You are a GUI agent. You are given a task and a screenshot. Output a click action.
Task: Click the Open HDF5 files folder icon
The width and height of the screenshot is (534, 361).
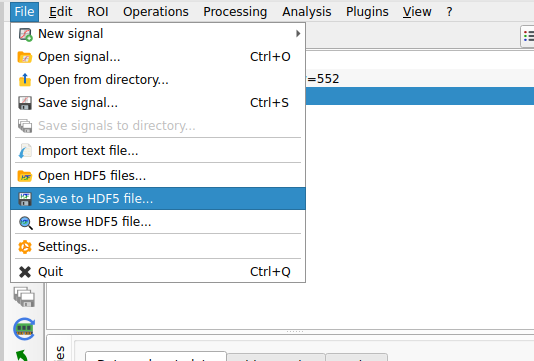25,176
